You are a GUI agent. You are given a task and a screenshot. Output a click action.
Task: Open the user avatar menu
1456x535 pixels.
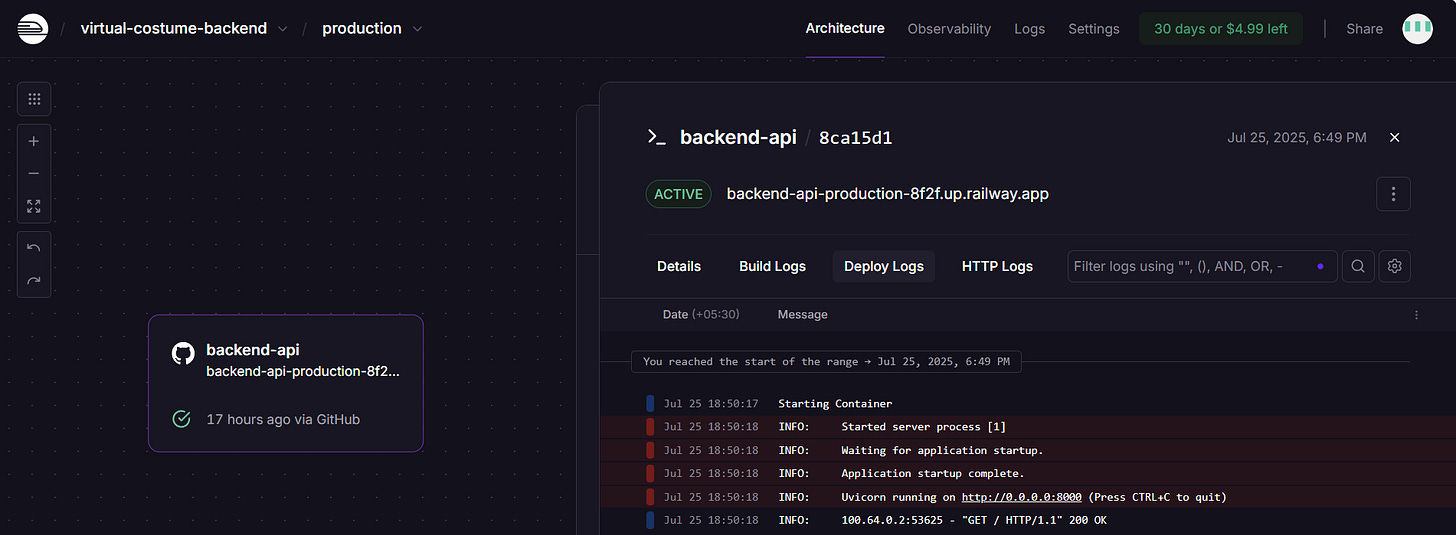click(x=1417, y=29)
